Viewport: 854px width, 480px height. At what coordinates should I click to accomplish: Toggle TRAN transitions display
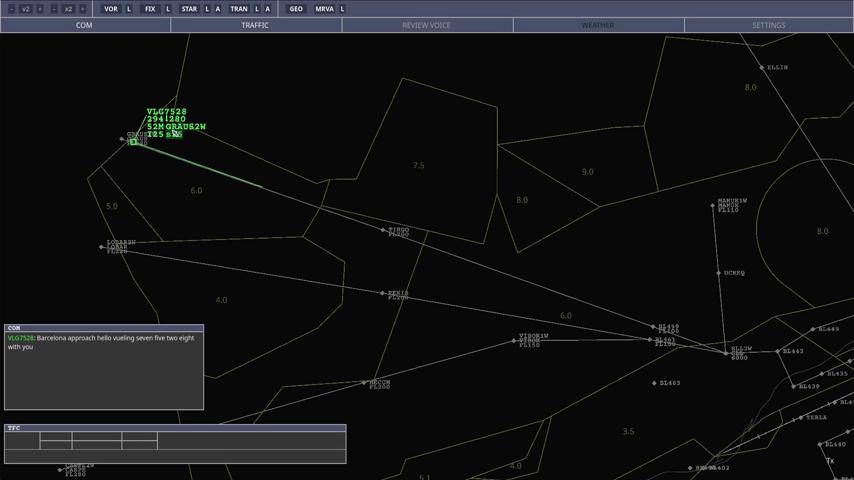tap(239, 9)
